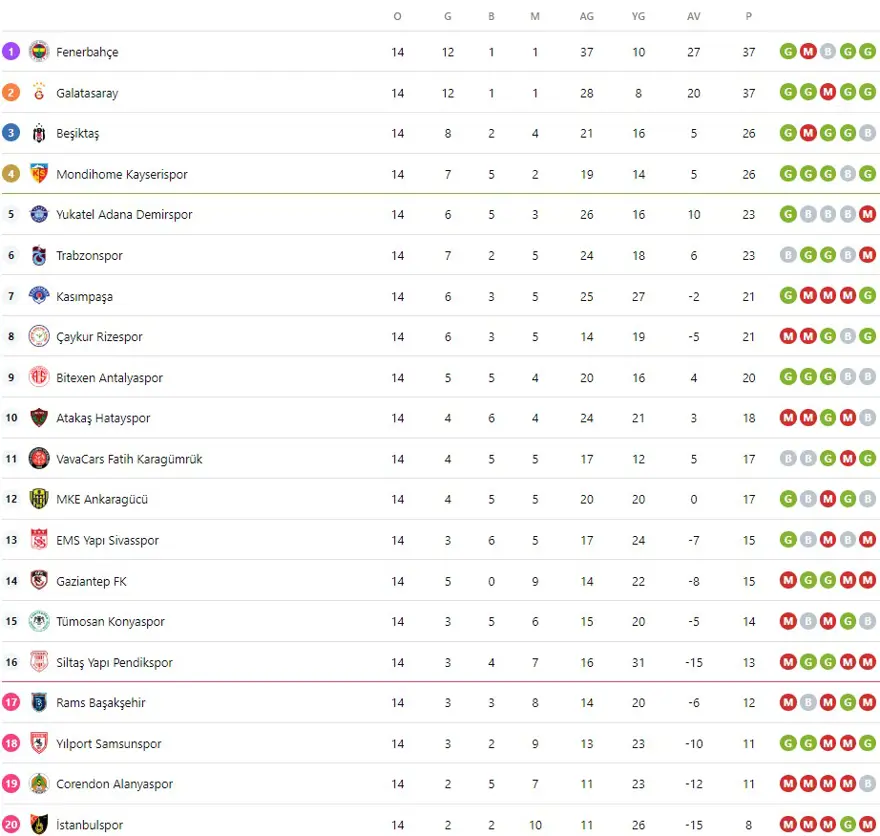The image size is (880, 836).
Task: Click Galatasaray's red M form badge
Action: (x=828, y=93)
